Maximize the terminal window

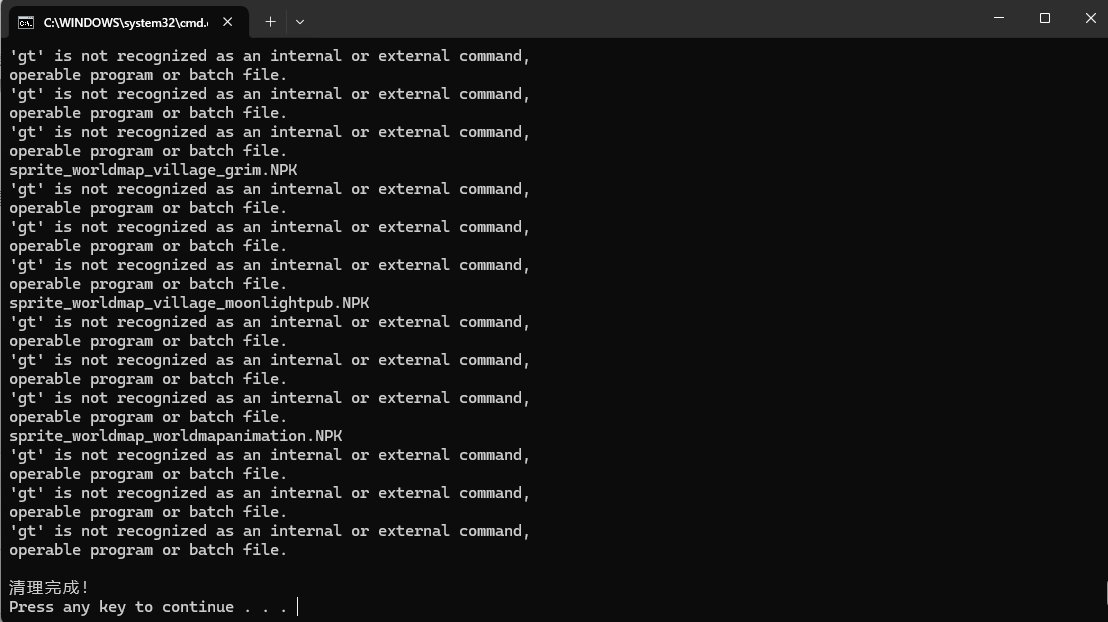tap(1045, 18)
